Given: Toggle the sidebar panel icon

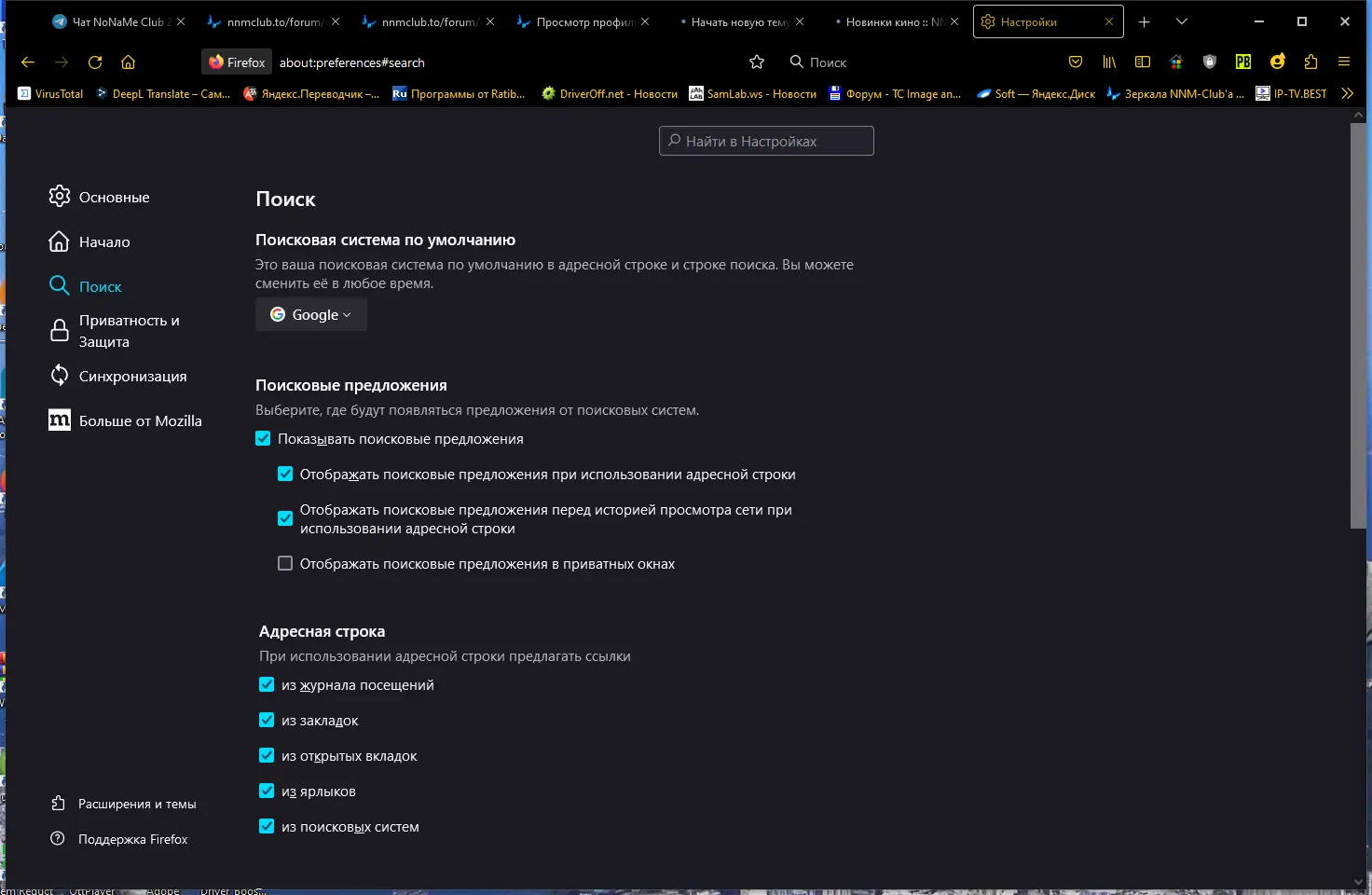Looking at the screenshot, I should point(1143,62).
